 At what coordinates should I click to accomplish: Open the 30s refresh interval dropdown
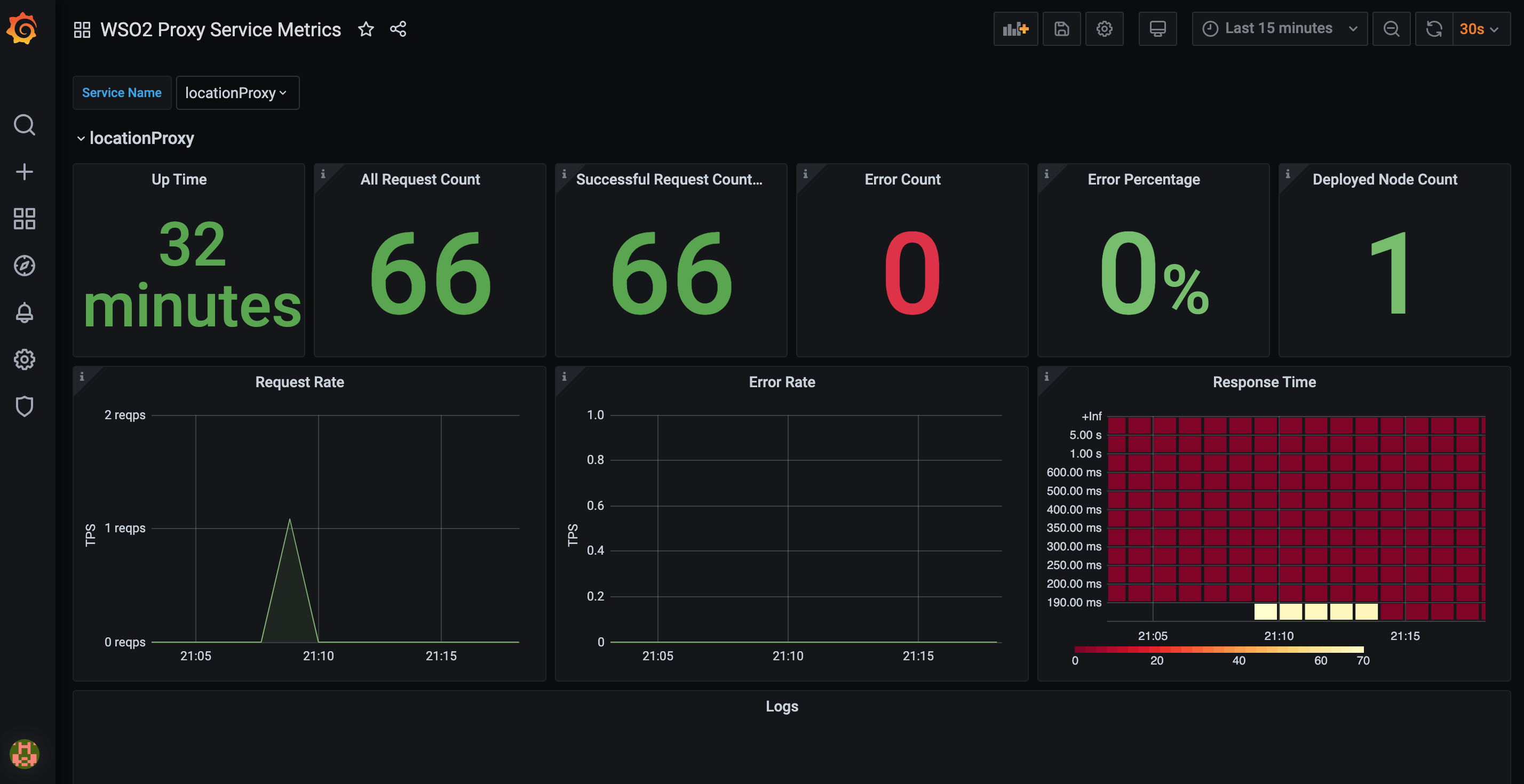(x=1479, y=28)
